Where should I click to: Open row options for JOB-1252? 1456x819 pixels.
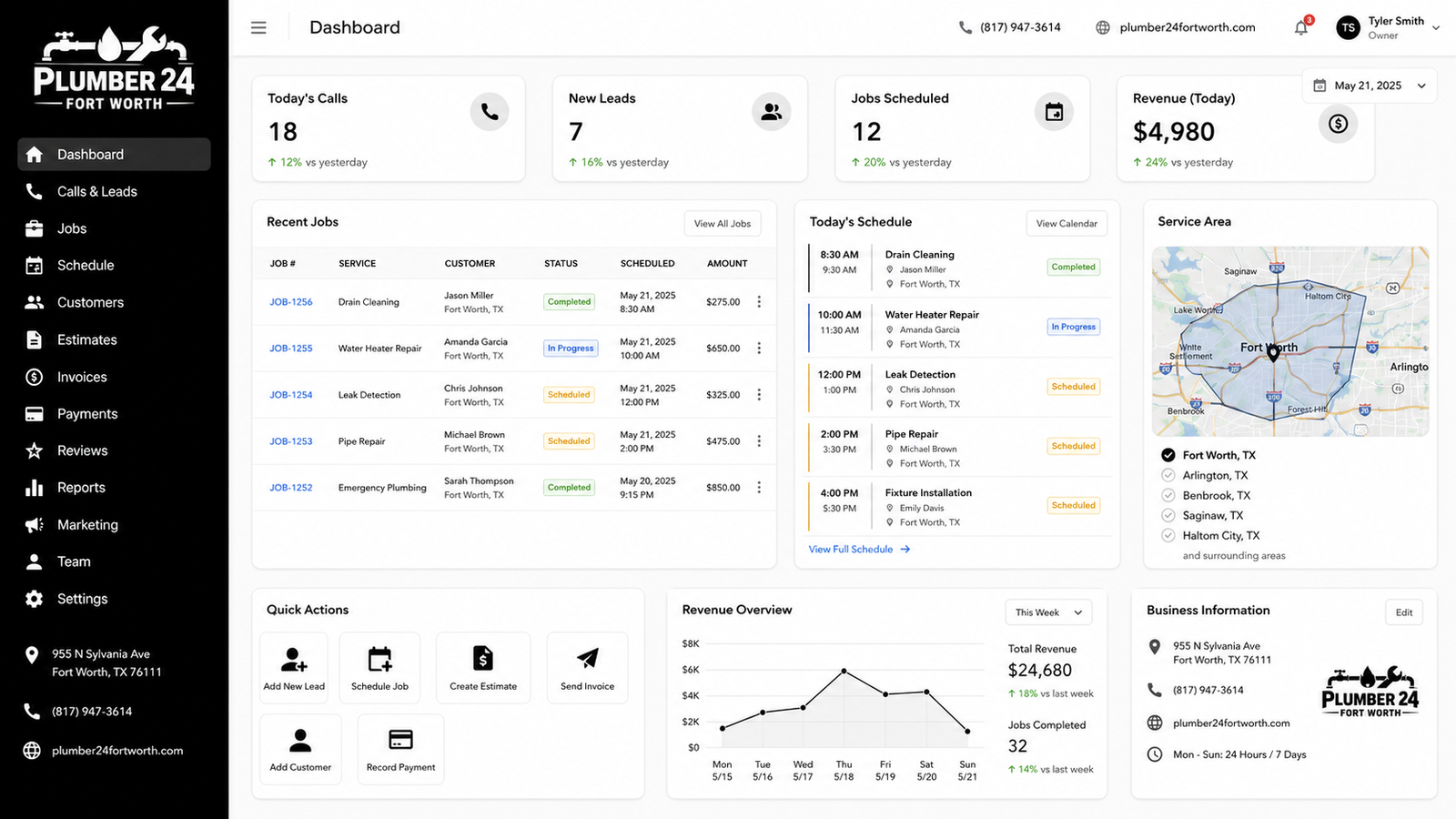(759, 488)
